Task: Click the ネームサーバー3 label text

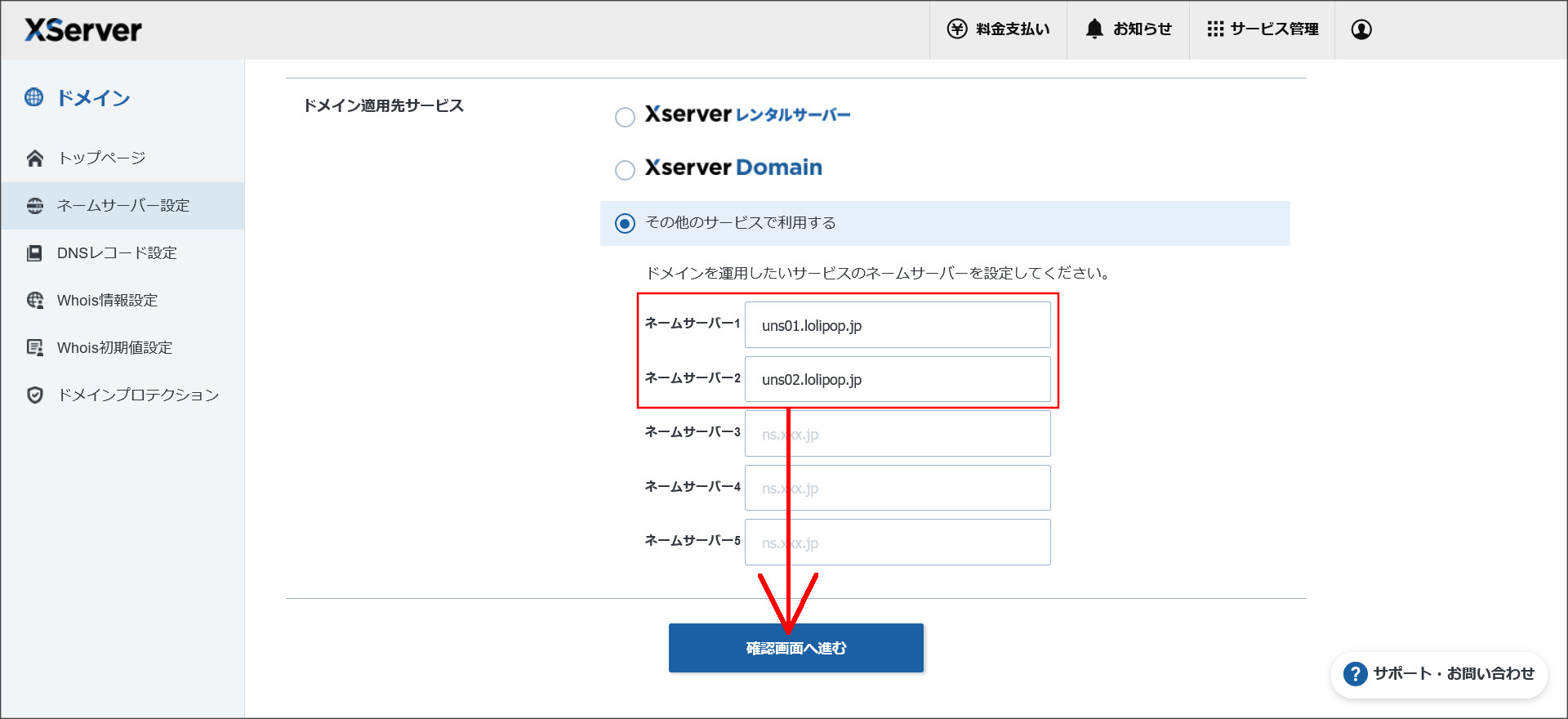Action: click(693, 432)
